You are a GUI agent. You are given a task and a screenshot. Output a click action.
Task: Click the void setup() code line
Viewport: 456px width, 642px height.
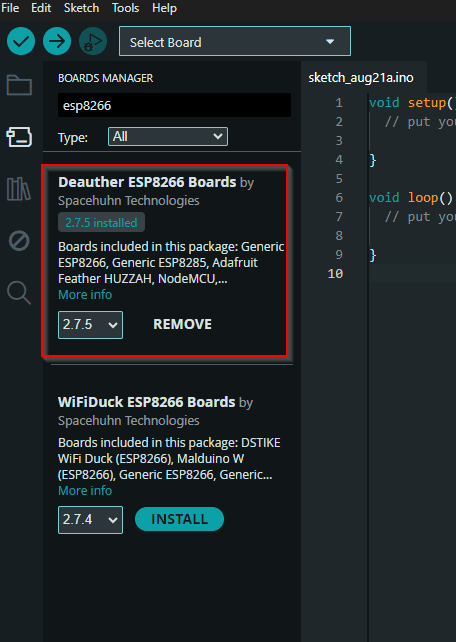(x=412, y=102)
